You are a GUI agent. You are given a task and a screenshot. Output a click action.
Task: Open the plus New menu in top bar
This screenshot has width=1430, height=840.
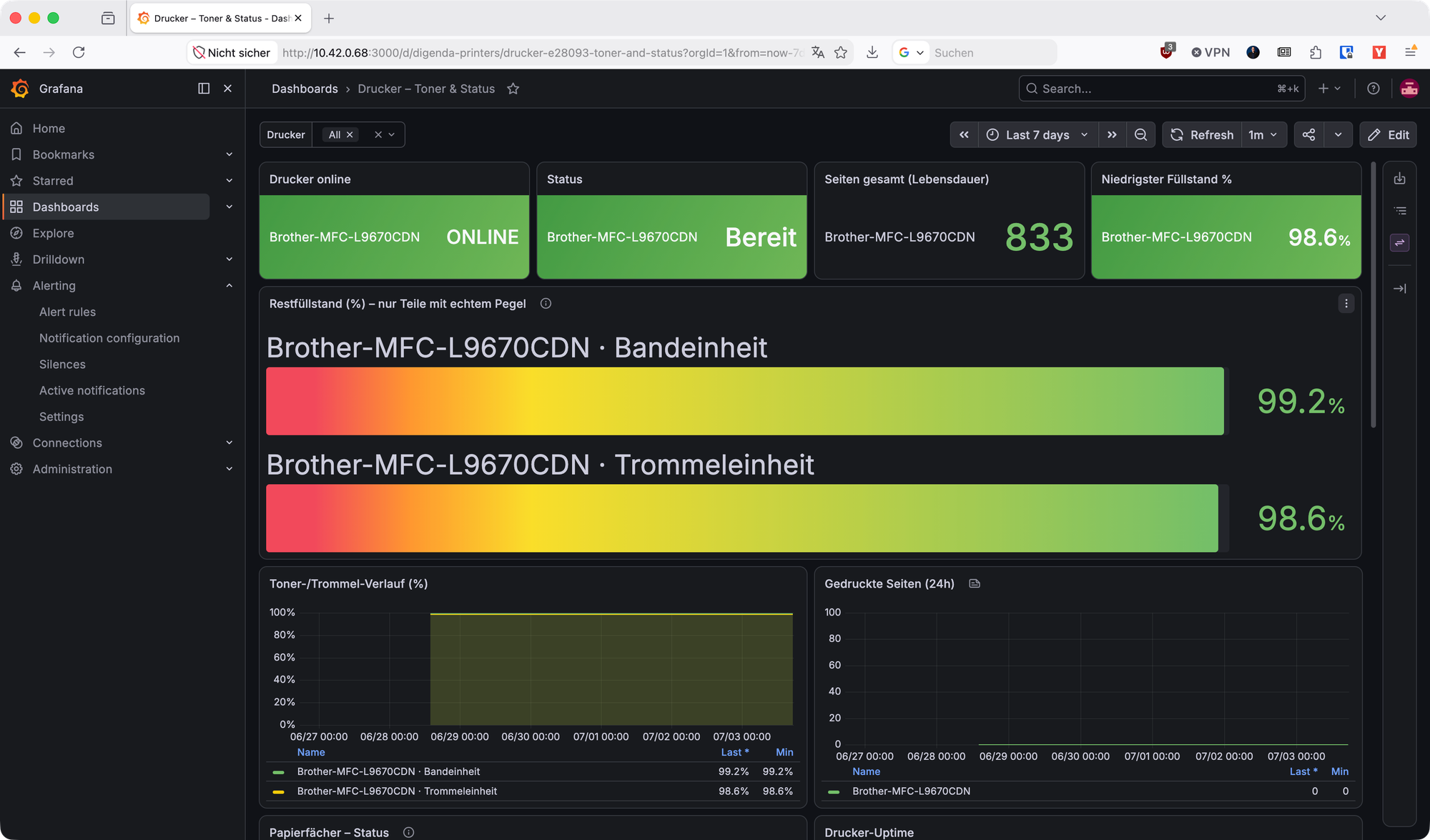[1329, 89]
